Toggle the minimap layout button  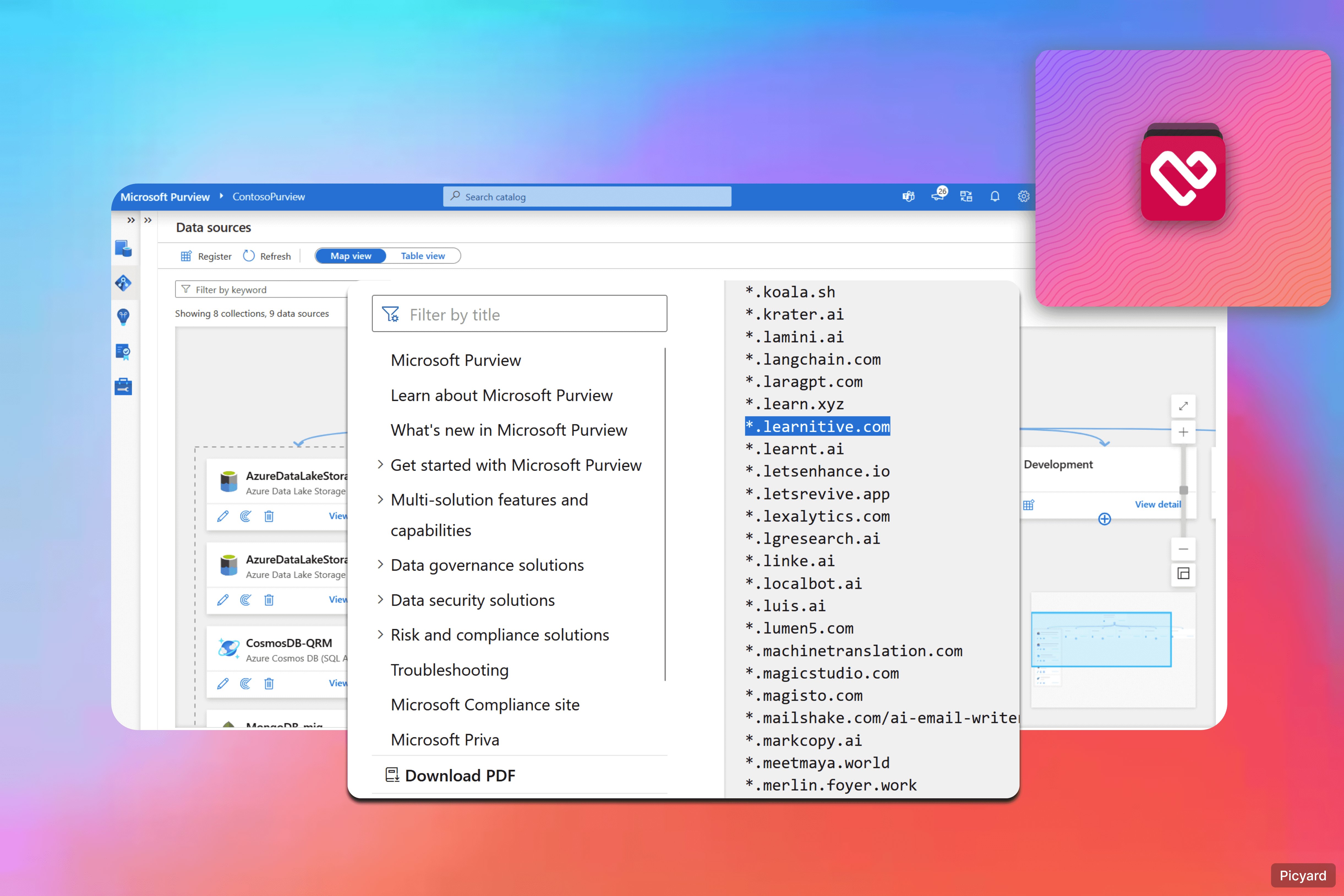[1183, 574]
